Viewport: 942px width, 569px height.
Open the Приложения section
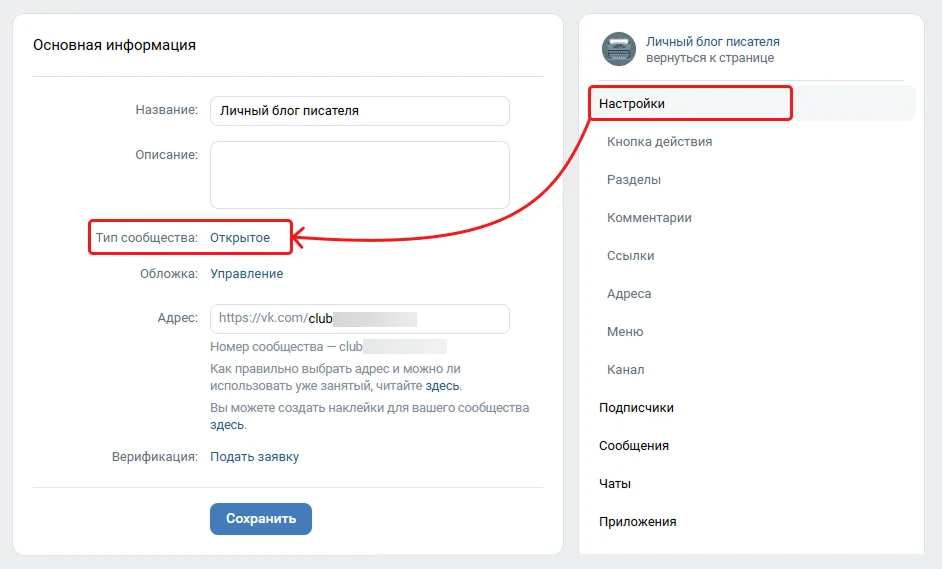(x=638, y=522)
